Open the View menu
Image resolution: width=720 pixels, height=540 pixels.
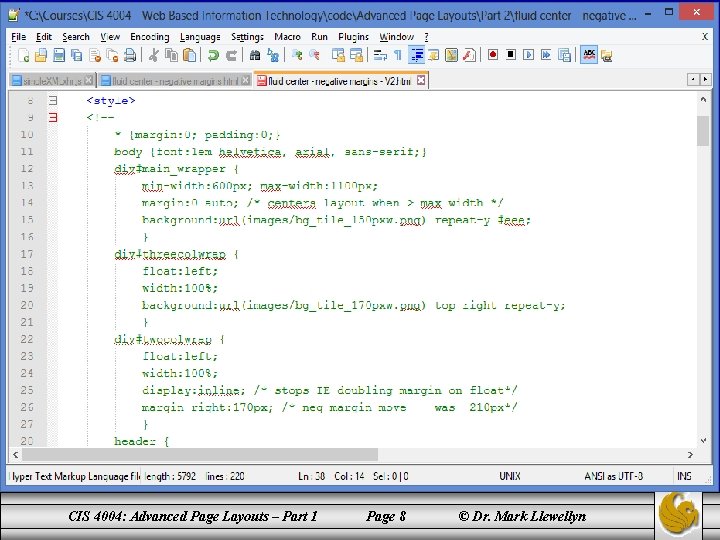click(110, 37)
